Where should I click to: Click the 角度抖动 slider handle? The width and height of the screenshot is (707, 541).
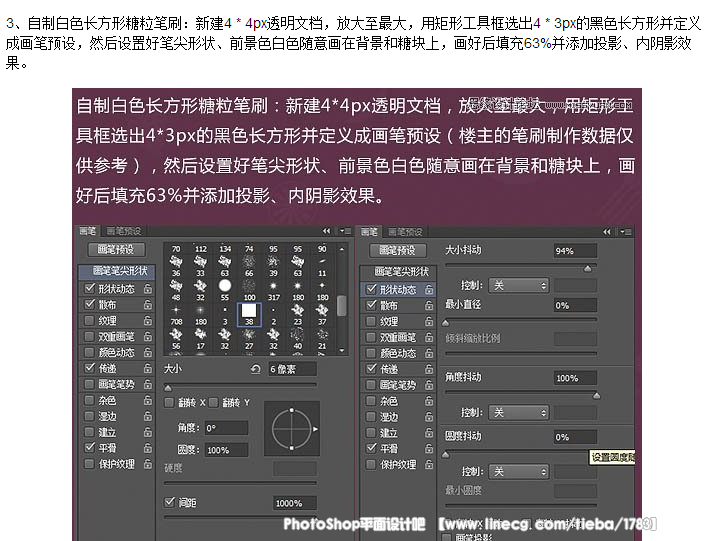click(596, 396)
